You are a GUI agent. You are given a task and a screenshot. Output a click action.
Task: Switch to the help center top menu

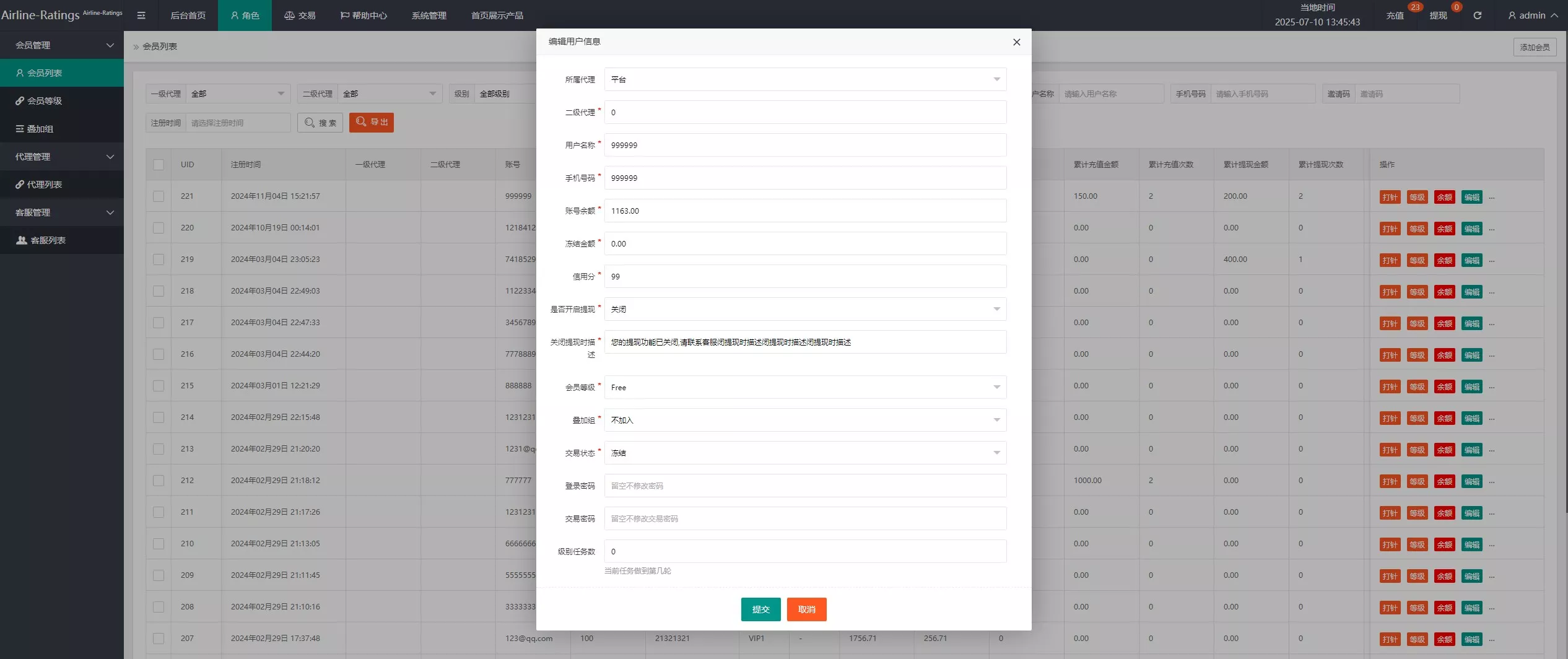point(364,15)
